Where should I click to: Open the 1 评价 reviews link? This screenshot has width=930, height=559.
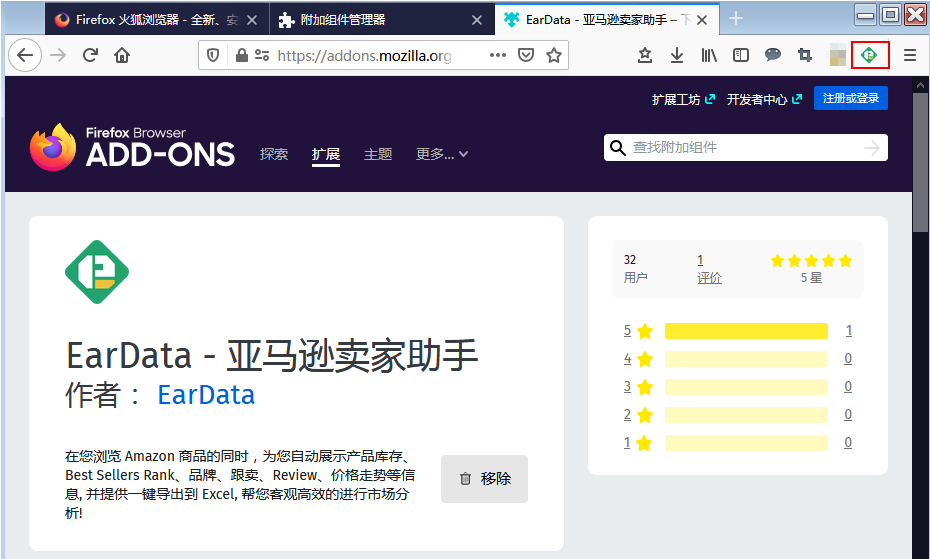tap(709, 269)
